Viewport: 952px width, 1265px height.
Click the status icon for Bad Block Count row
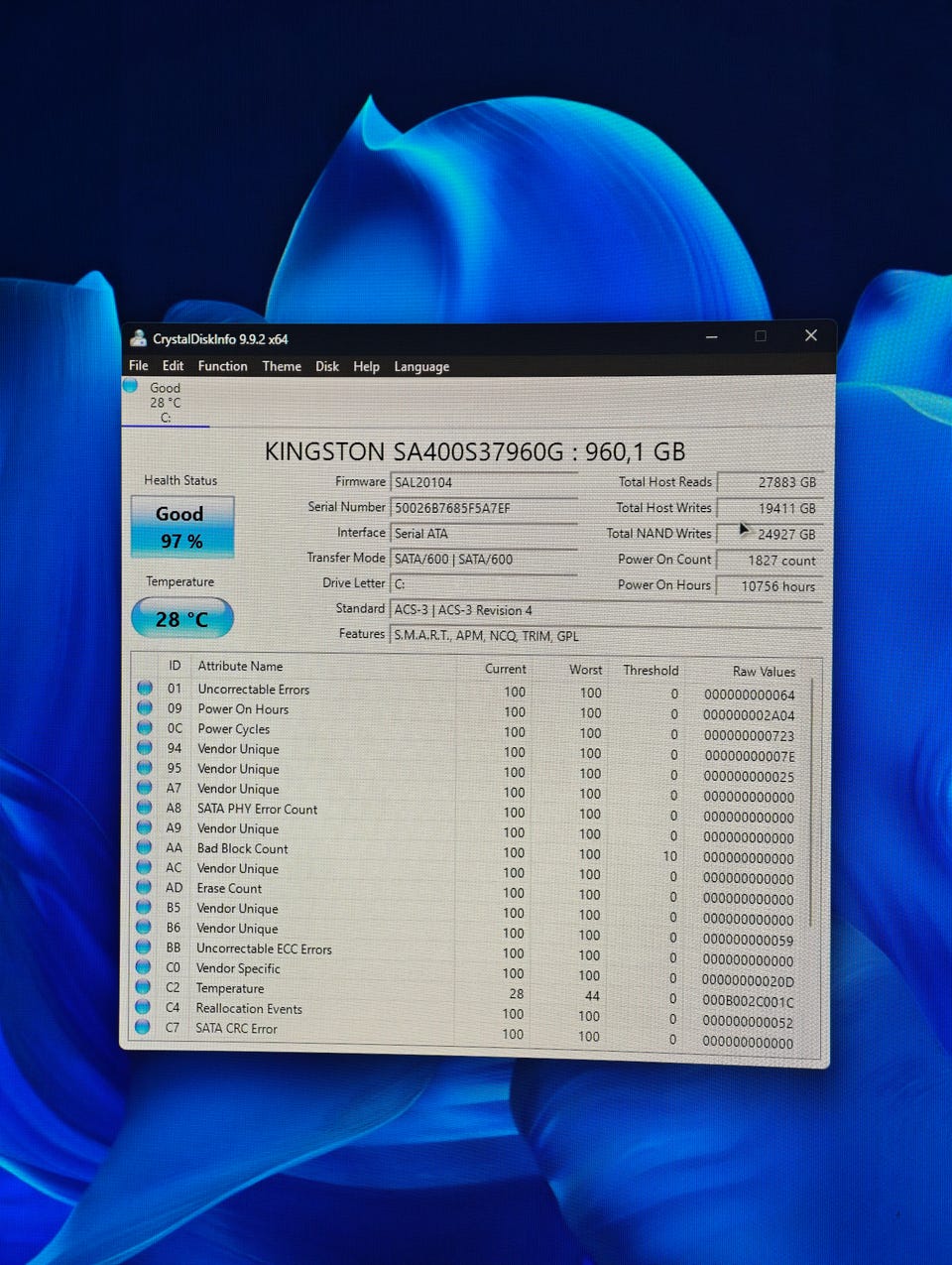coord(144,847)
